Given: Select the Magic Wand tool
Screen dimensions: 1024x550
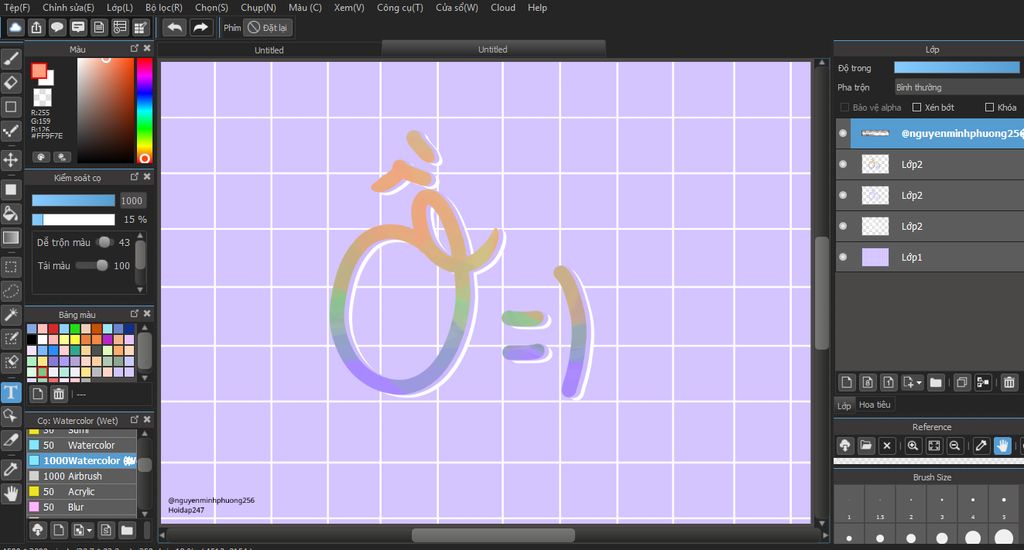Looking at the screenshot, I should pyautogui.click(x=11, y=315).
